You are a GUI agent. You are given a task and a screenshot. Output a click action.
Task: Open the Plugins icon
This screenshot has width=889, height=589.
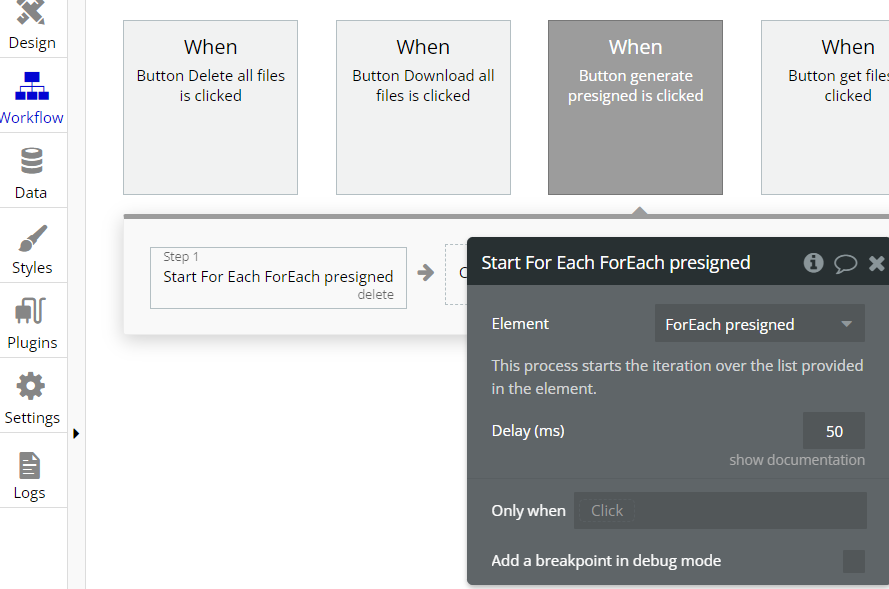point(32,312)
